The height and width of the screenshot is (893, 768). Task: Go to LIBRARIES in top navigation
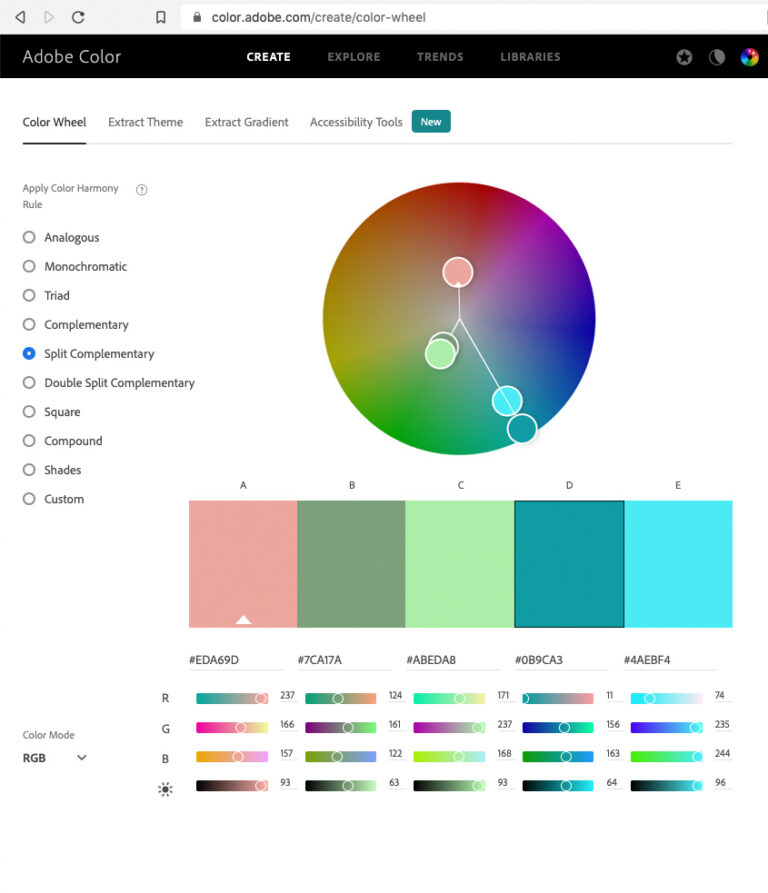click(x=530, y=57)
